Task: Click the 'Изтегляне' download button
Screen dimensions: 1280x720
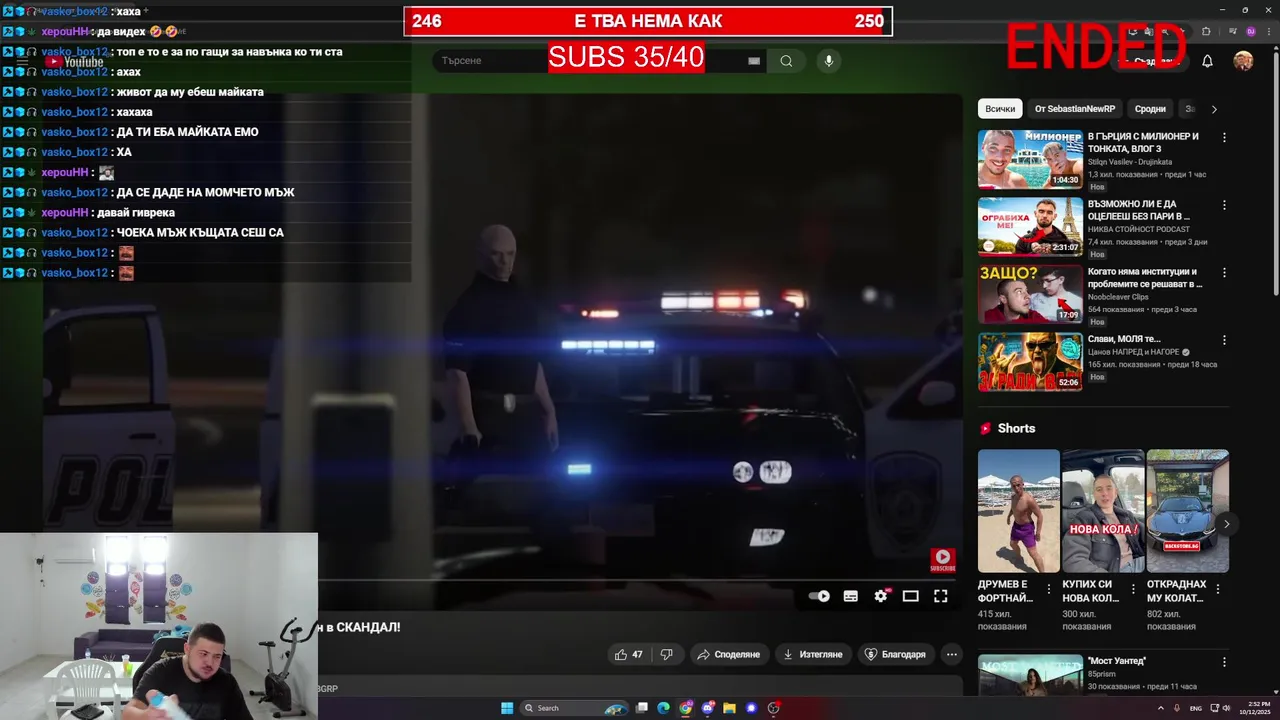Action: 812,654
